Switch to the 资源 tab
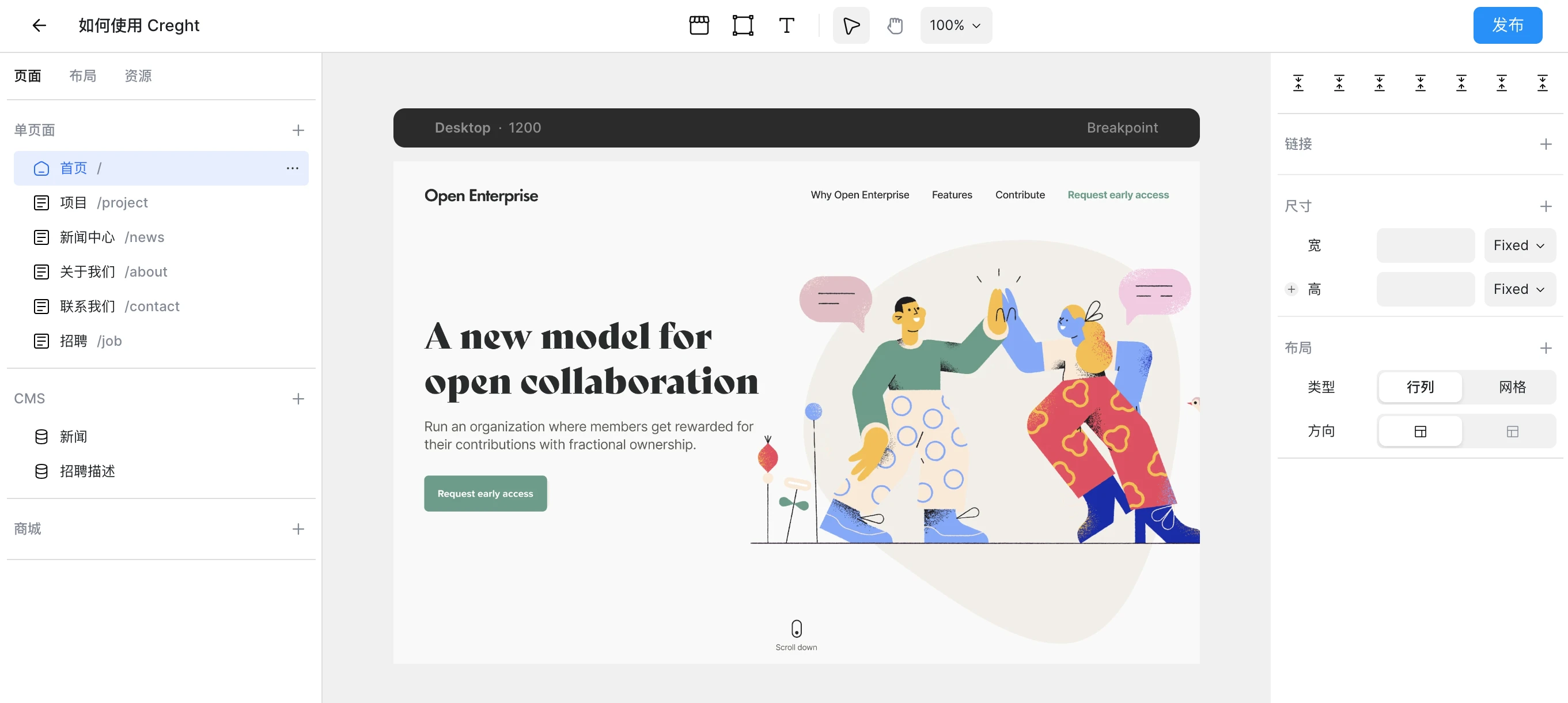Viewport: 1568px width, 703px height. click(138, 76)
